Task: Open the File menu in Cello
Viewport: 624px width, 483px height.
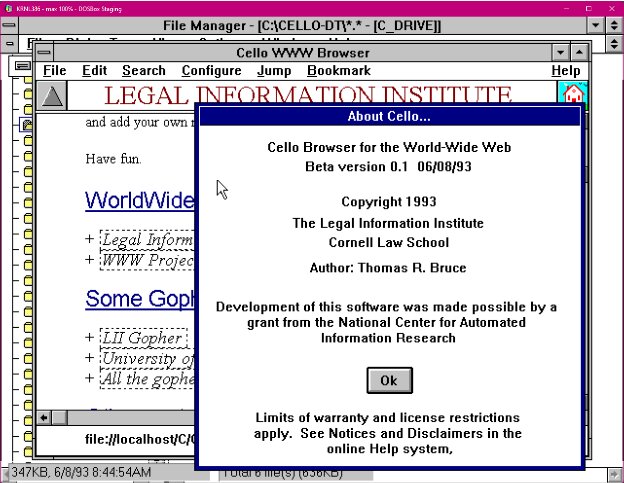Action: click(55, 70)
